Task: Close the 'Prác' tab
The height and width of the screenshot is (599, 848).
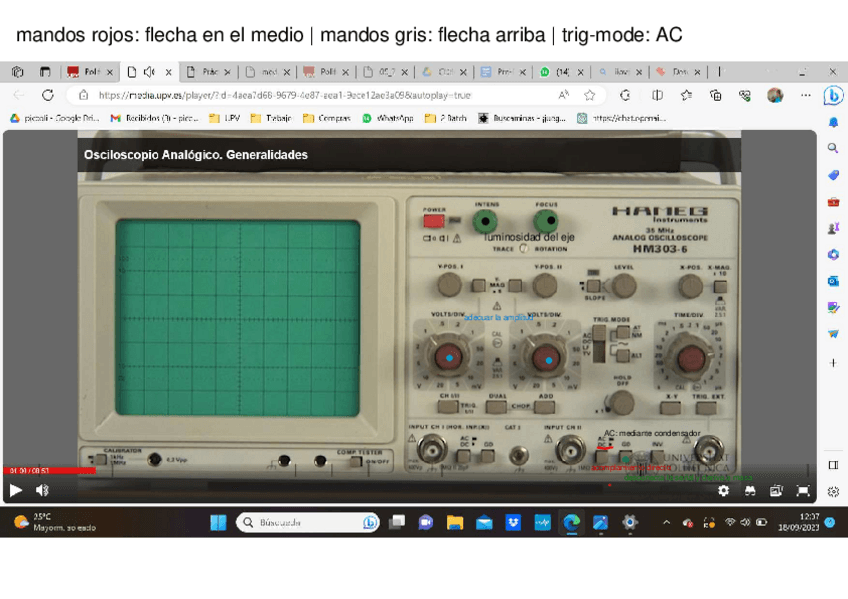Action: 227,72
